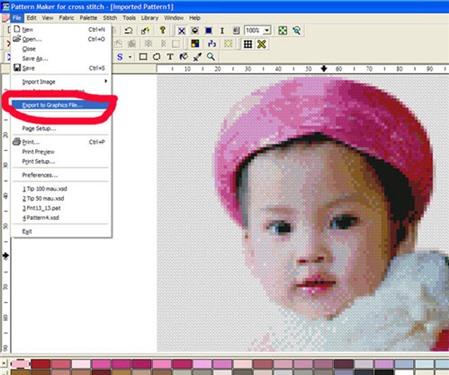Select the color picker eyedropper tool
This screenshot has width=449, height=375.
[197, 57]
